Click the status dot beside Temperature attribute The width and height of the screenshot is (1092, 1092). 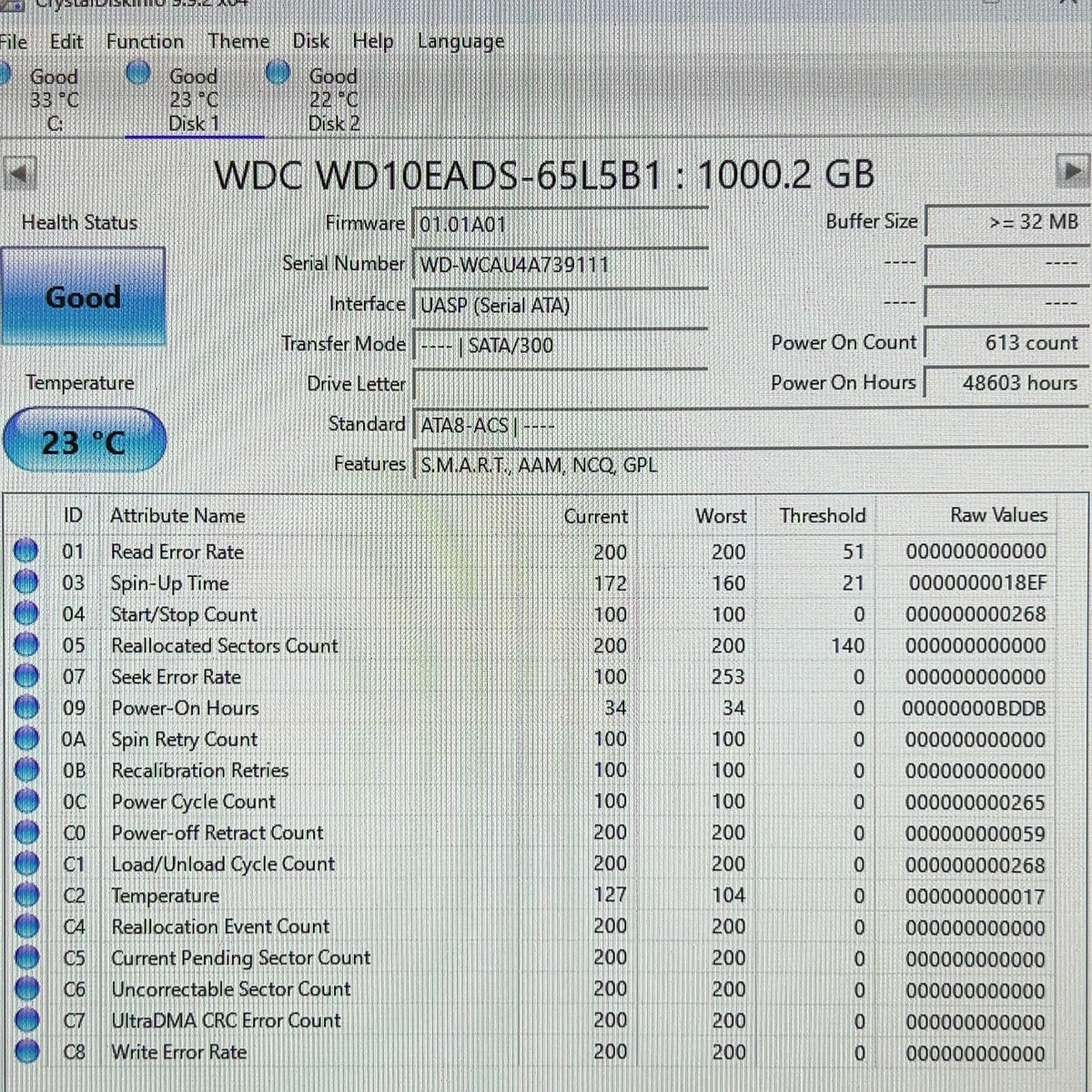[27, 895]
